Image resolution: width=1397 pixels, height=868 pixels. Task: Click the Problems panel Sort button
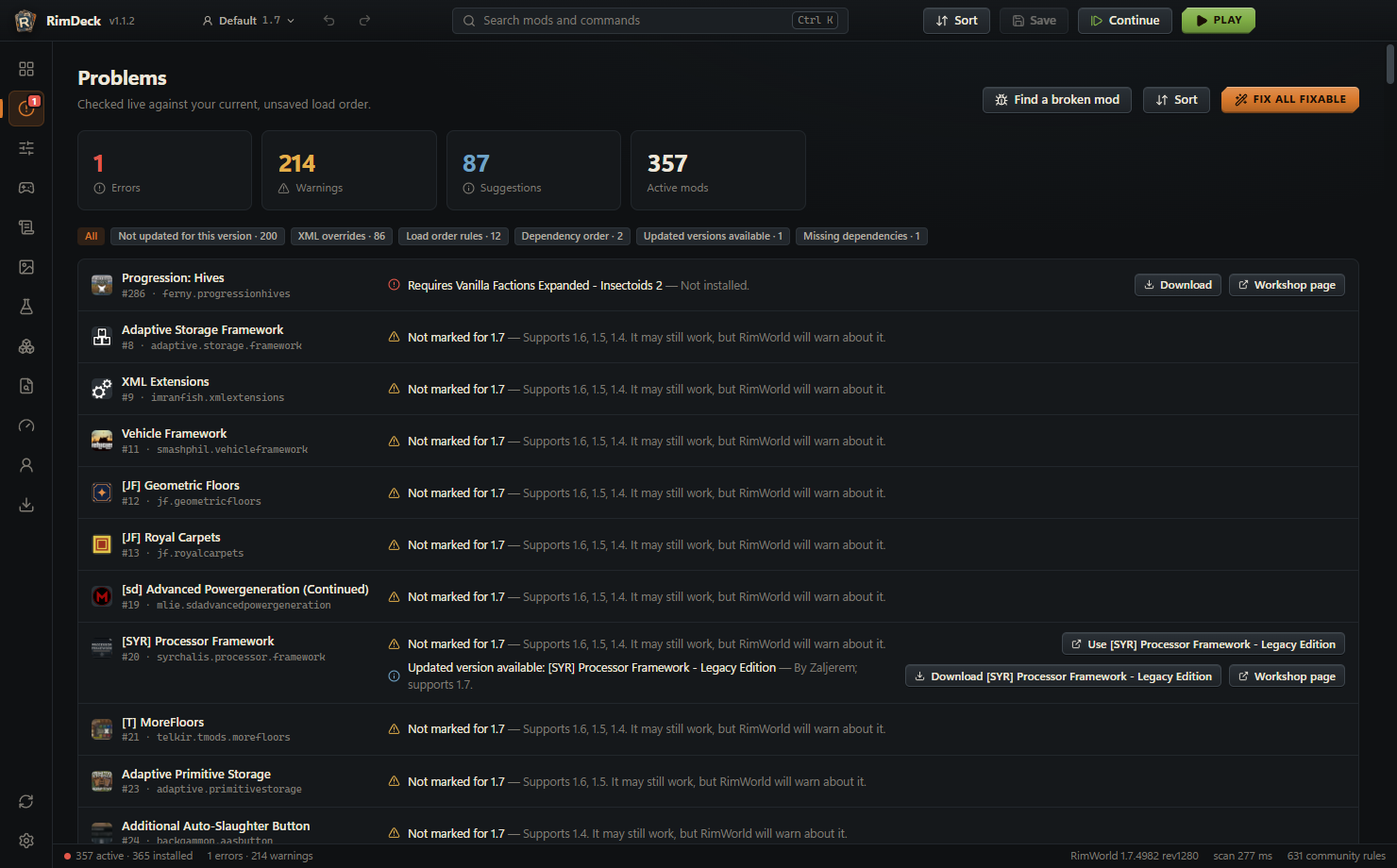tap(1176, 100)
